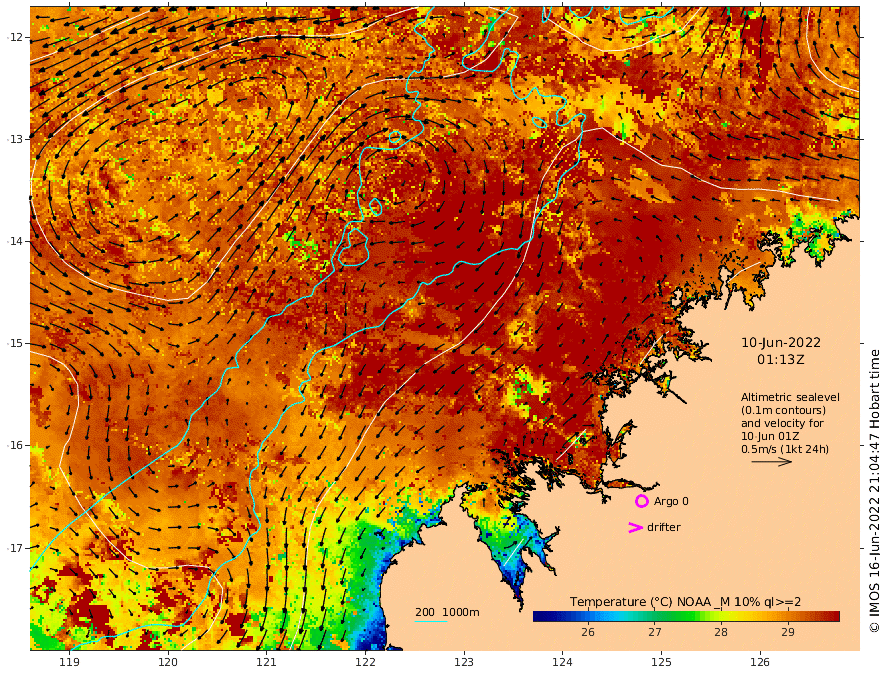Click colorbar tick label 27
The height and width of the screenshot is (680, 880).
654,632
